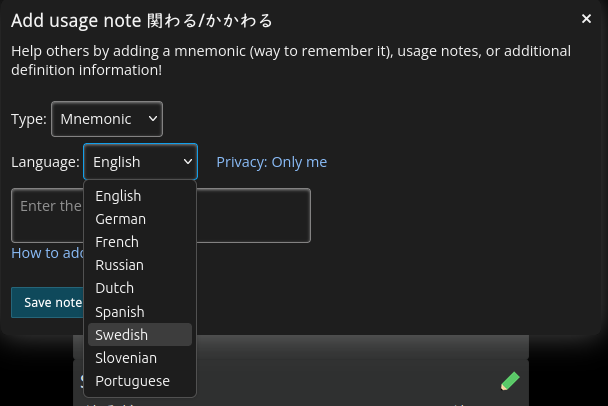Choose Russian from the language list

140,265
